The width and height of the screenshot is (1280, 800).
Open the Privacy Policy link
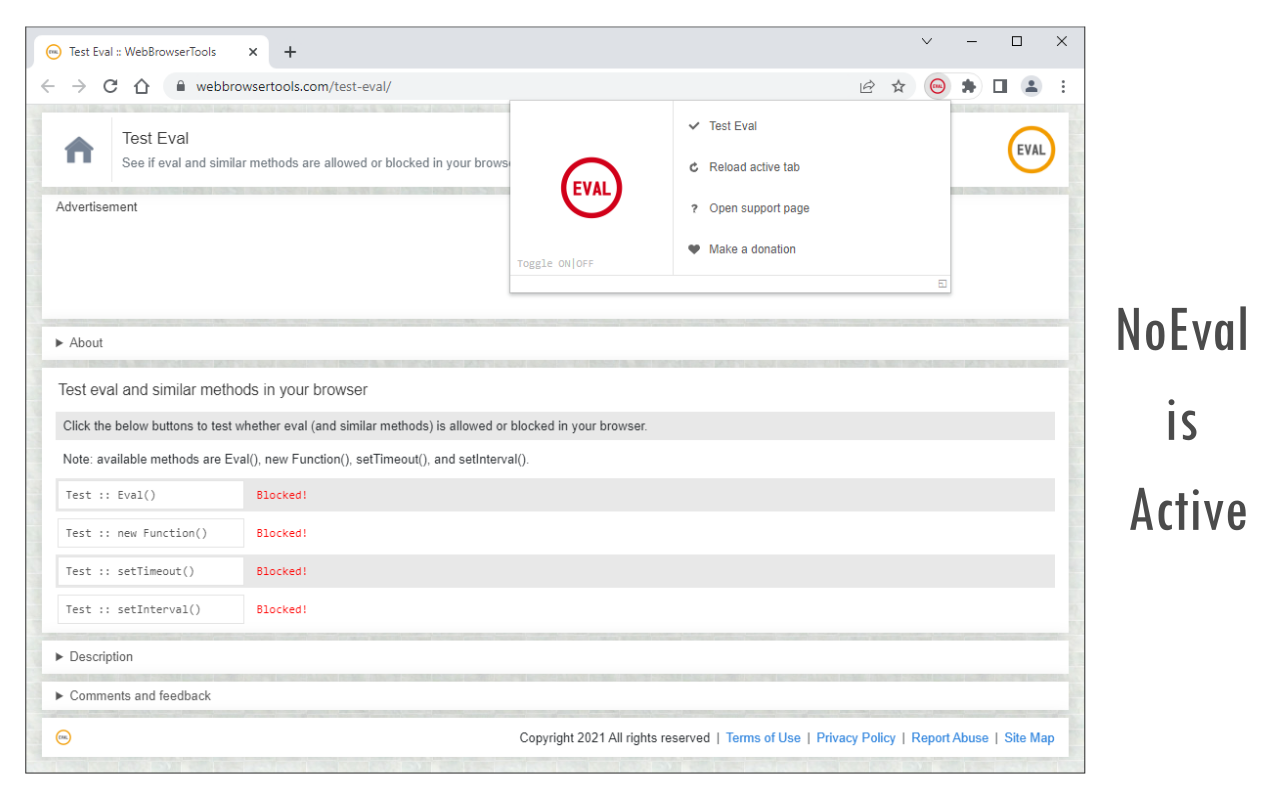click(x=855, y=737)
